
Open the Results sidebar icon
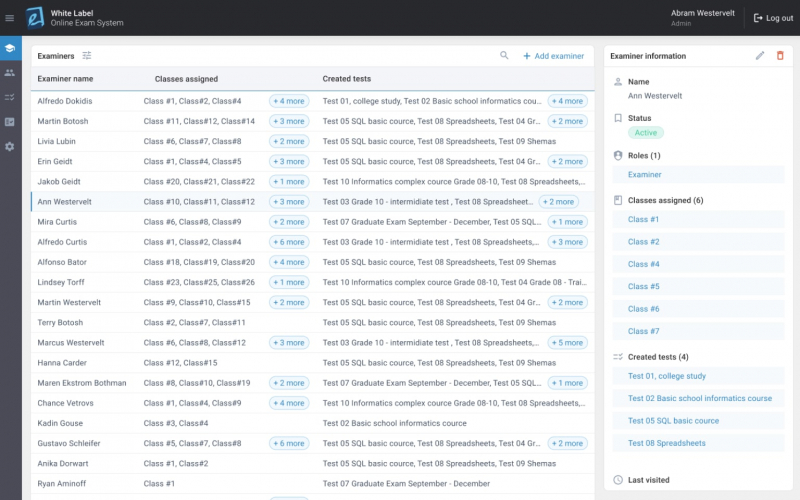pos(10,122)
